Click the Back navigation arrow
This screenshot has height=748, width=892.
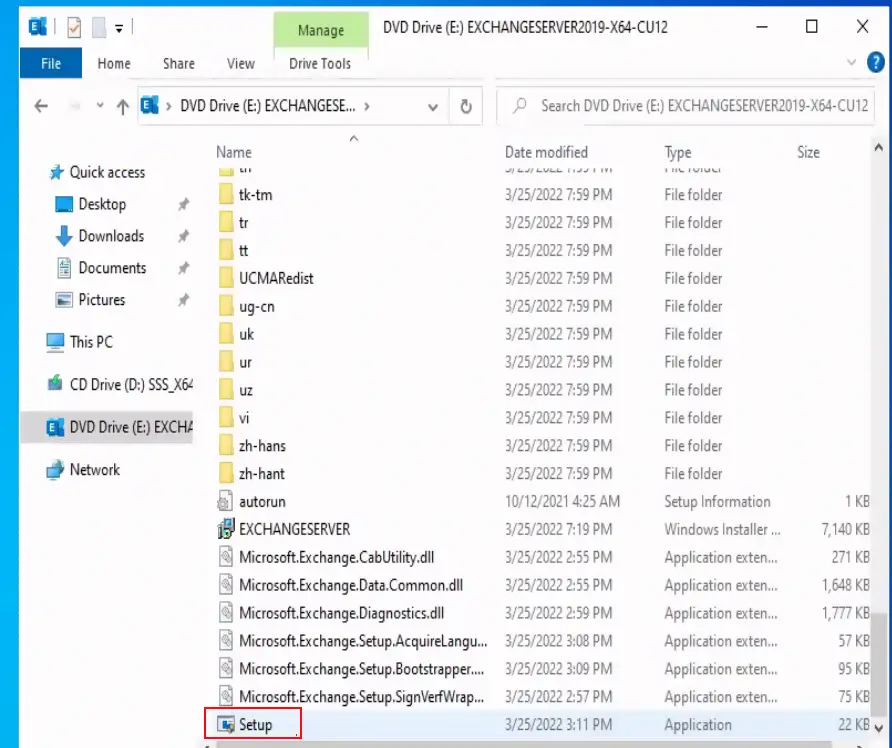tap(41, 106)
